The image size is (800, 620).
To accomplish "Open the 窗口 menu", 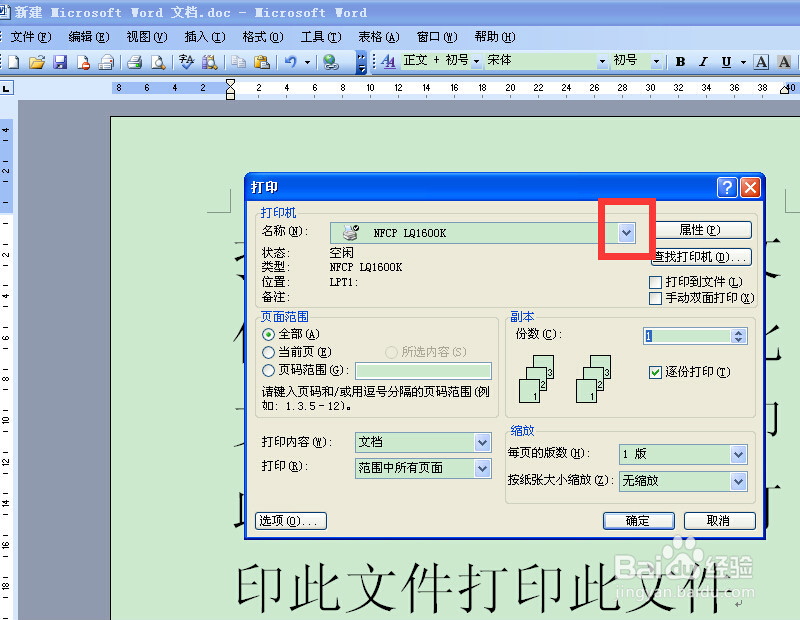I will pos(437,37).
